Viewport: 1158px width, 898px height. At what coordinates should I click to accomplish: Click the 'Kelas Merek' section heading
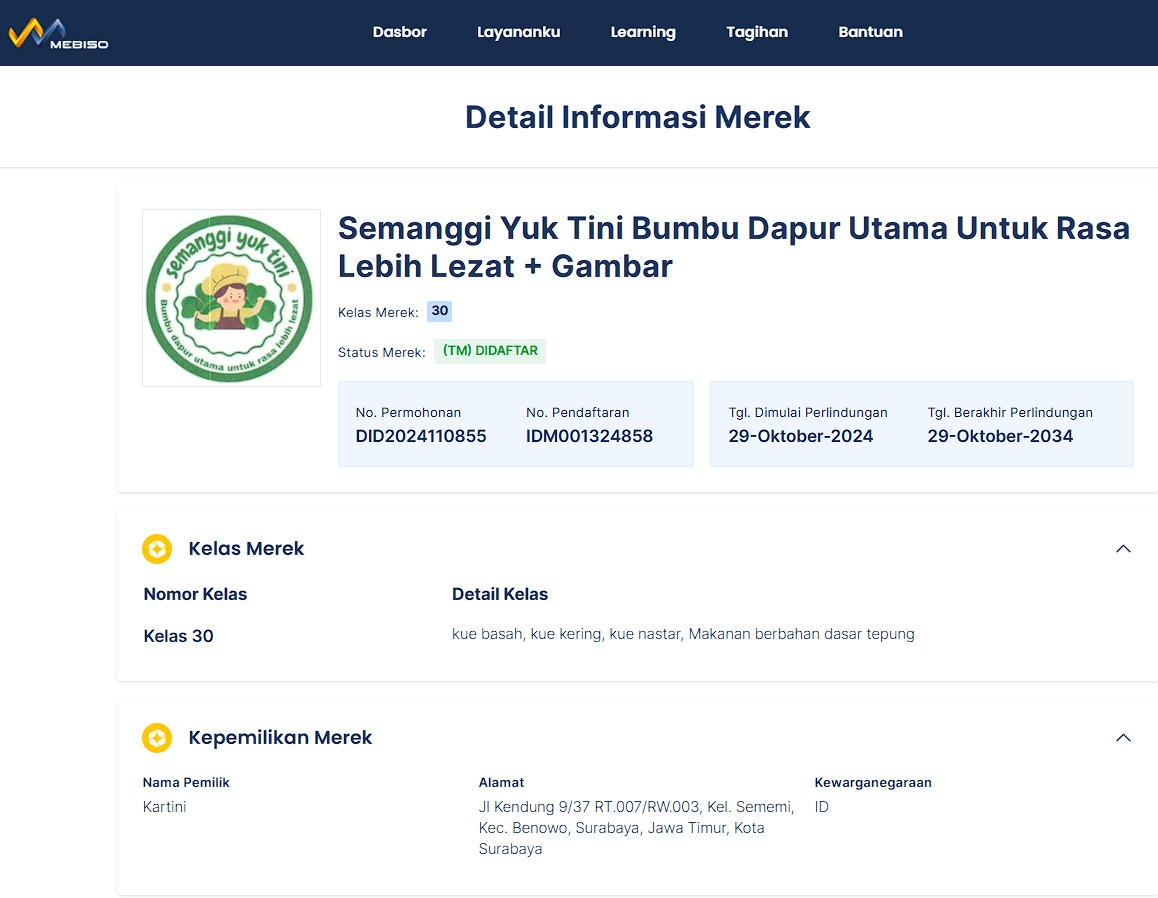pyautogui.click(x=246, y=549)
